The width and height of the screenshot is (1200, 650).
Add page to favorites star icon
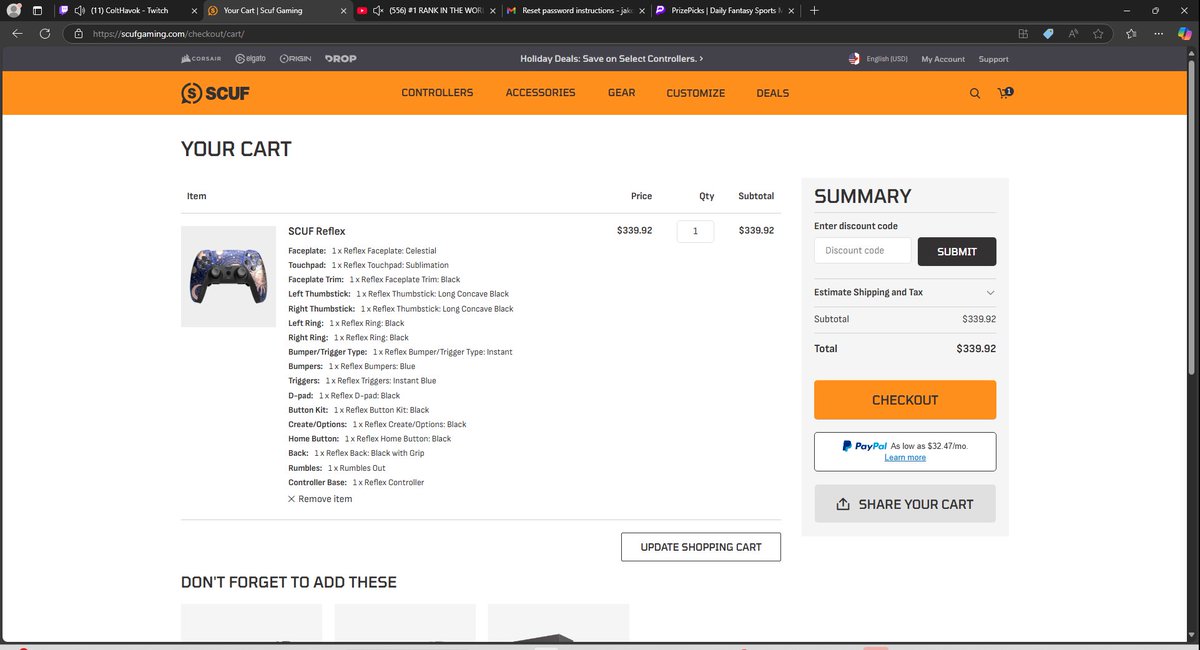1098,33
